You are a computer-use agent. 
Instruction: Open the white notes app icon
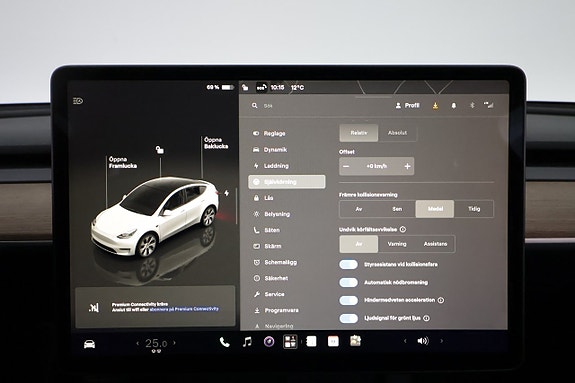311,341
